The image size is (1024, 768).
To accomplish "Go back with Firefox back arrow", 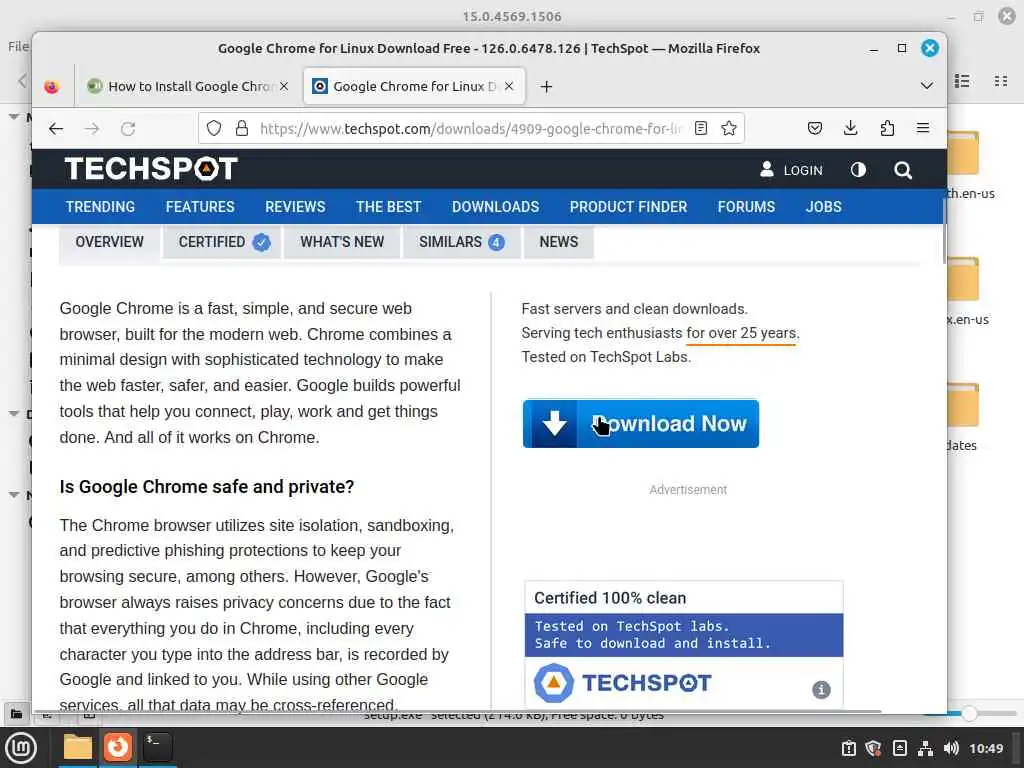I will point(56,129).
